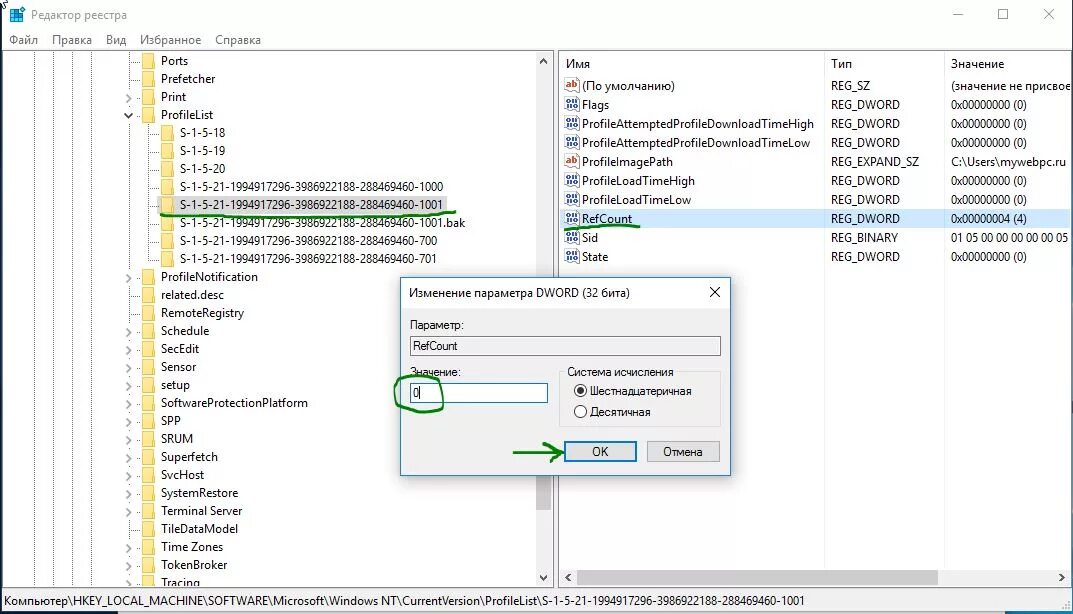Expand the Print tree node

[x=129, y=97]
